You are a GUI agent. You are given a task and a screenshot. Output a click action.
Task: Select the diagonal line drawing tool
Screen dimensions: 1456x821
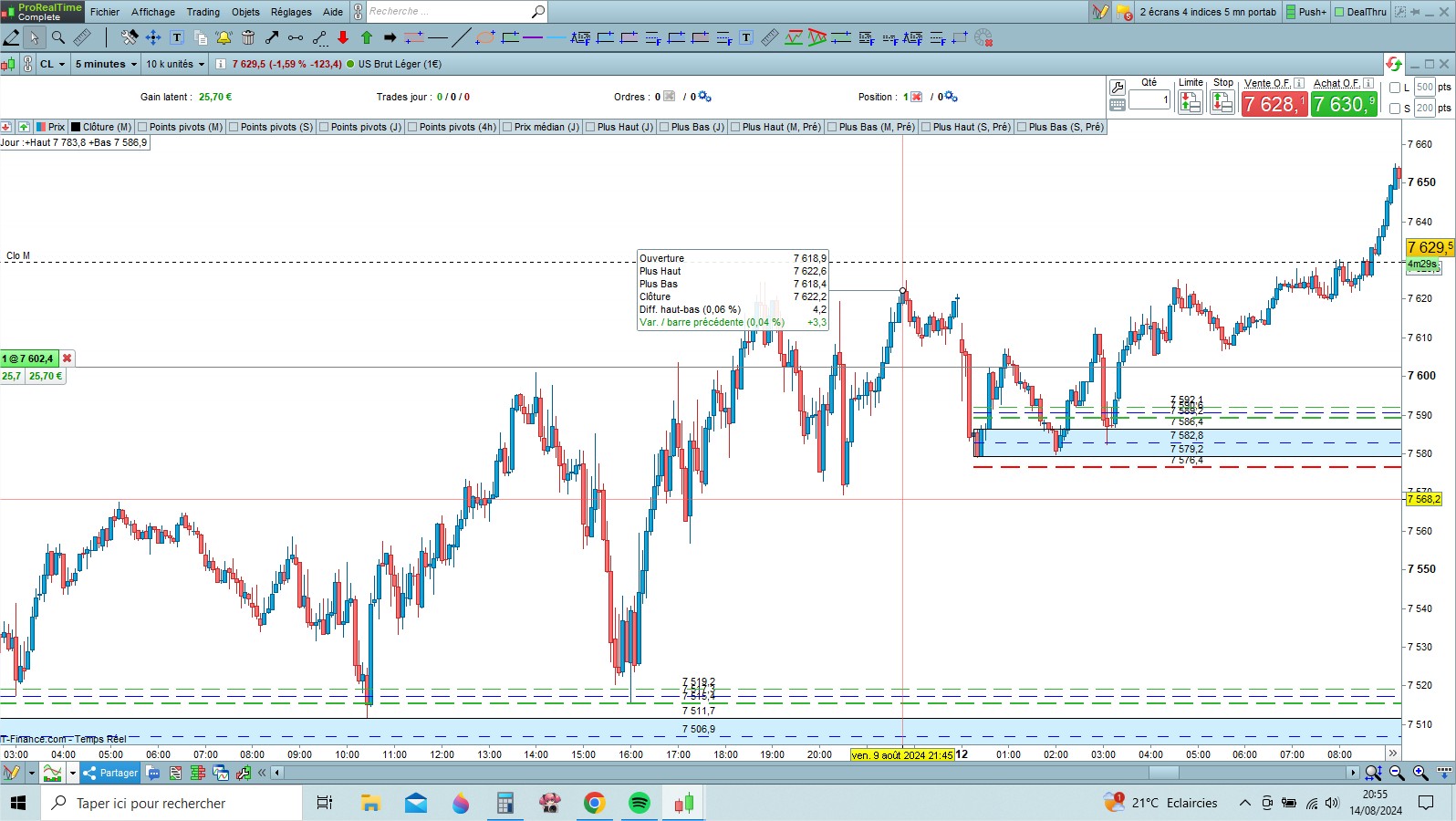462,37
